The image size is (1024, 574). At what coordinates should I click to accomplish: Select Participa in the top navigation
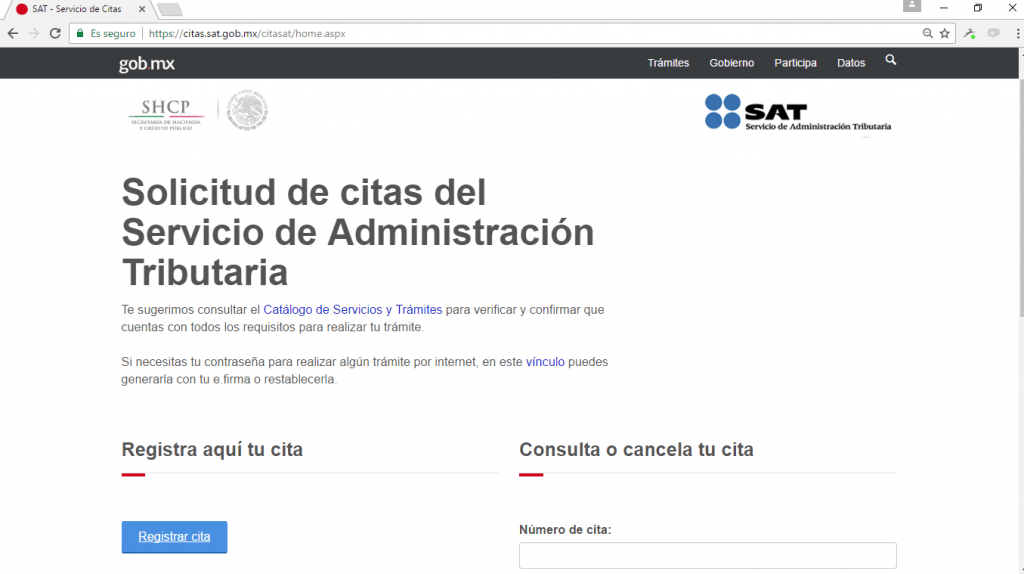tap(795, 63)
